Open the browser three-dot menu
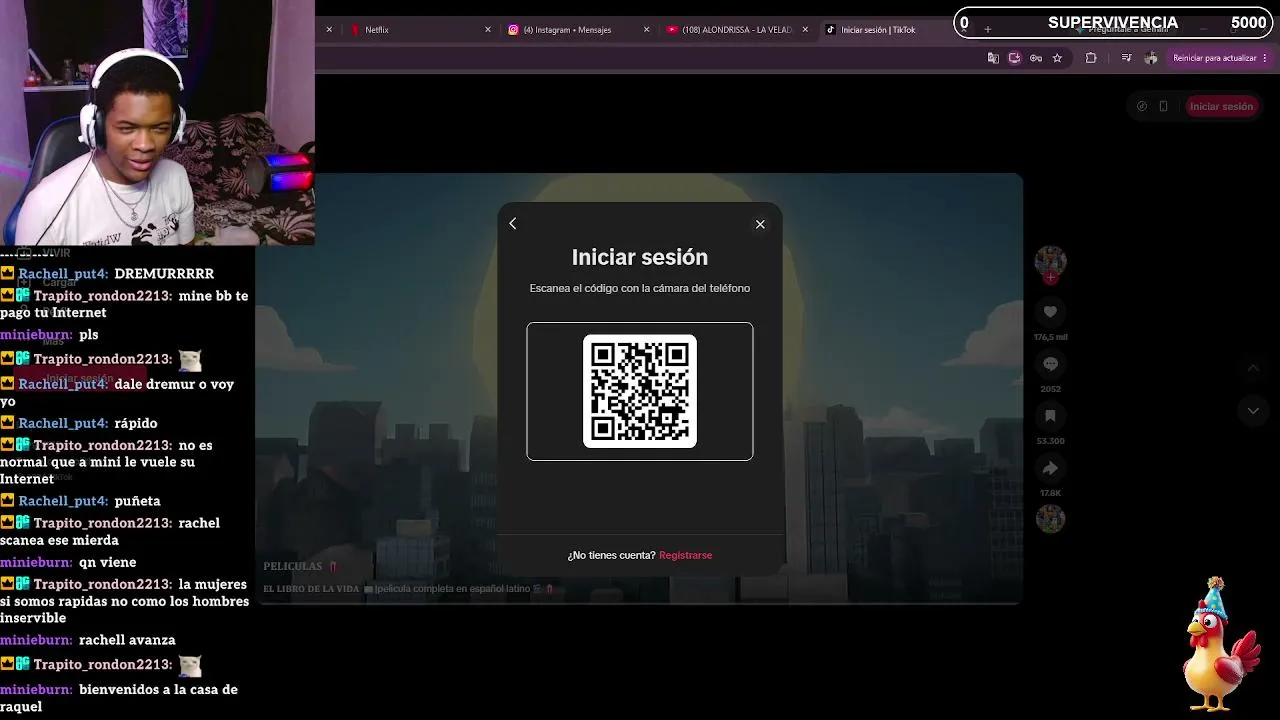 coord(1265,58)
